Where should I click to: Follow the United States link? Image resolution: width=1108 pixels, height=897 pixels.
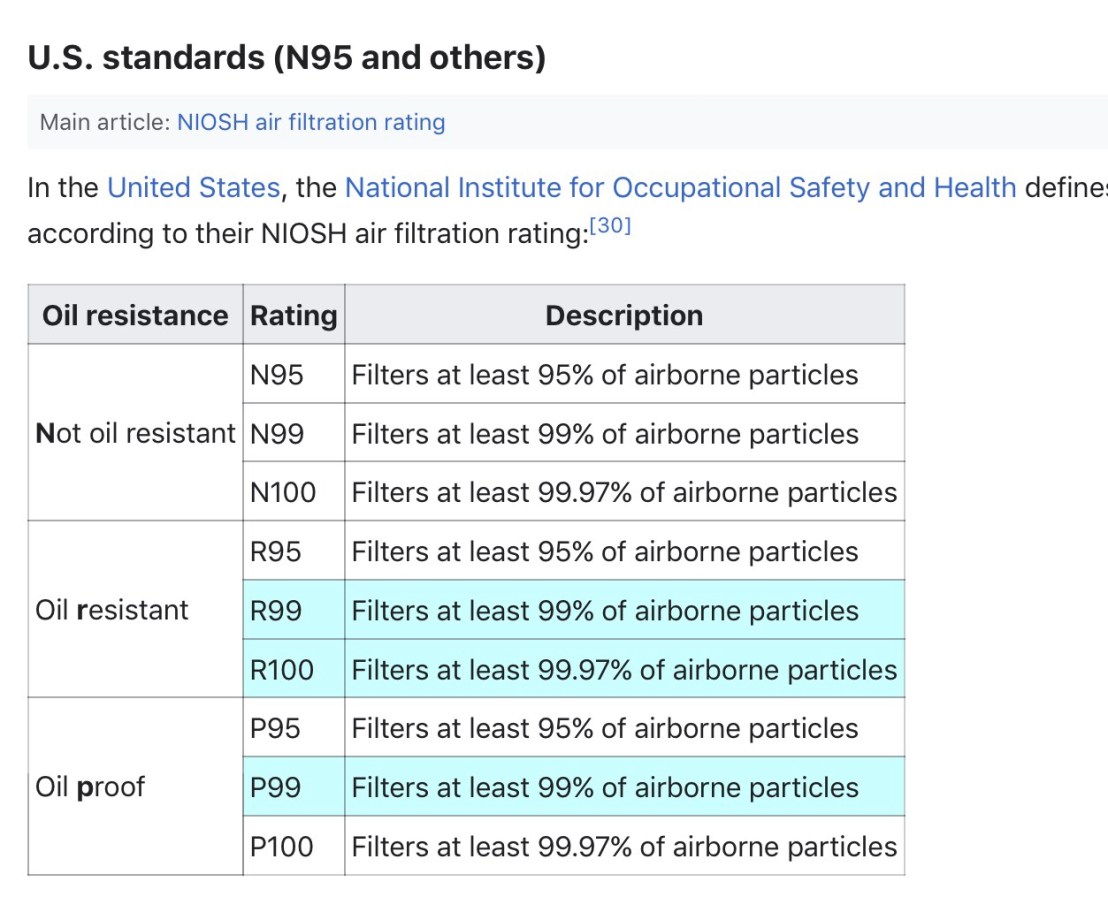[x=193, y=188]
